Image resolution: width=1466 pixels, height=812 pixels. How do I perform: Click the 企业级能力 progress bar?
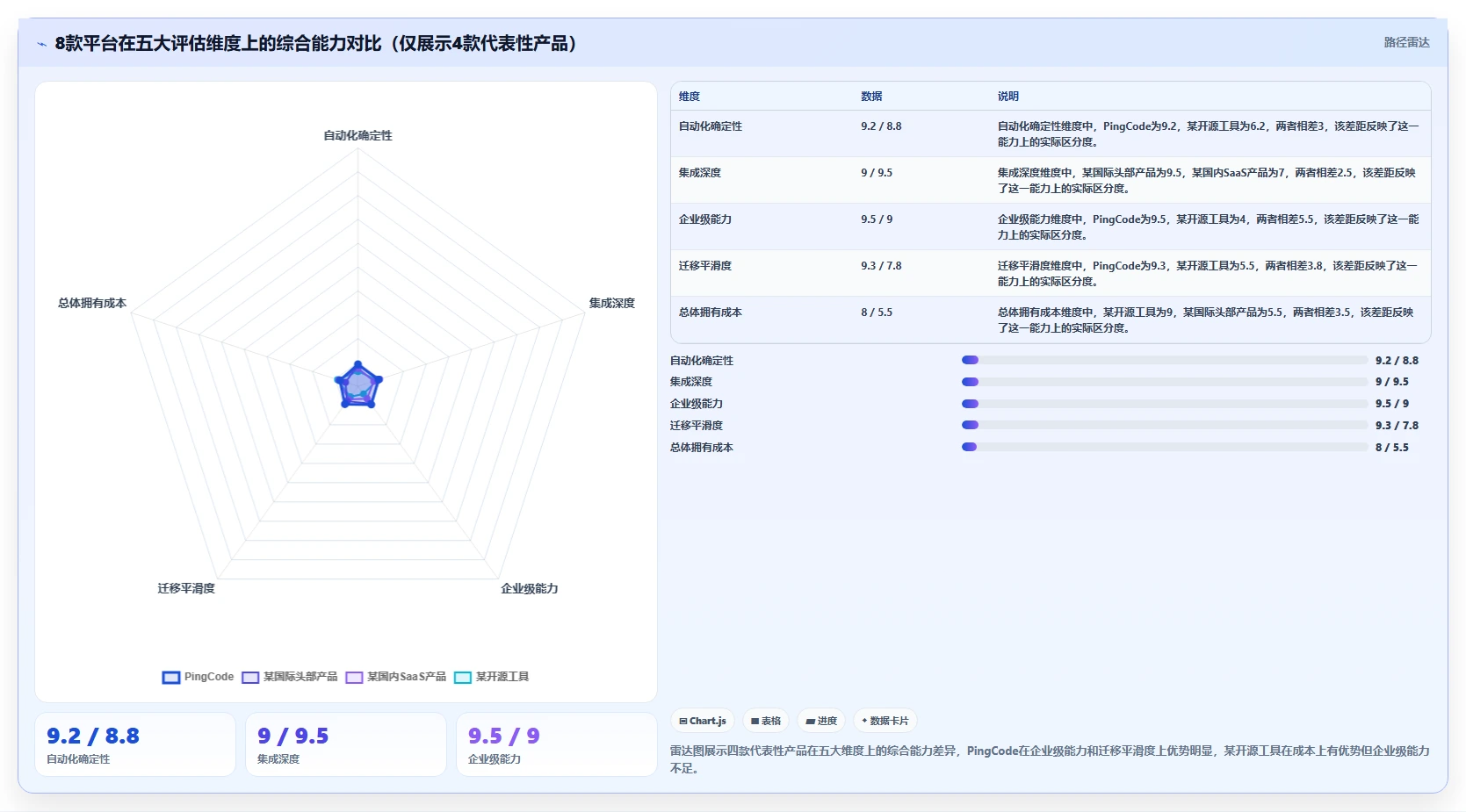(1165, 404)
